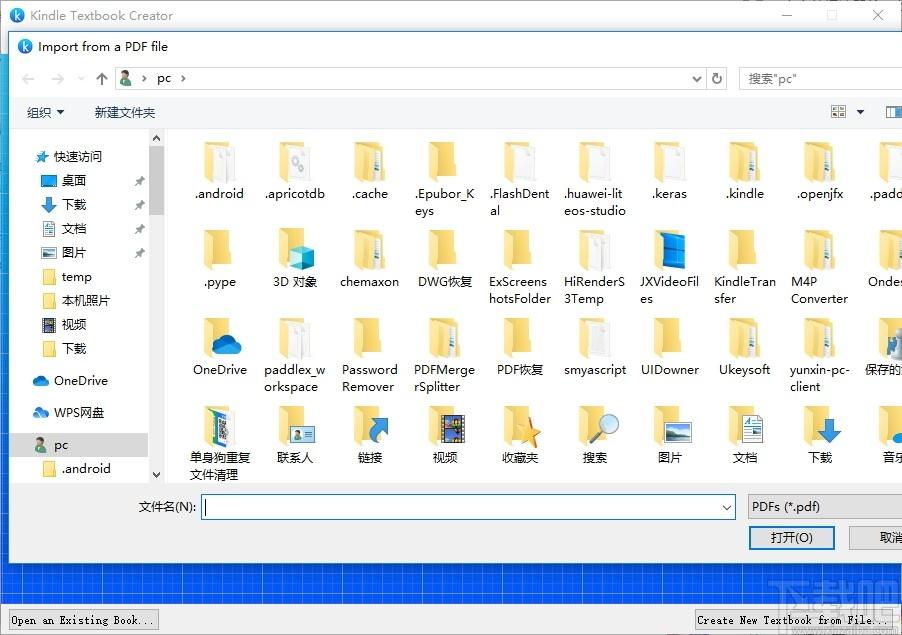Click the navigation pane scroll down arrow
The image size is (902, 635).
tap(156, 475)
